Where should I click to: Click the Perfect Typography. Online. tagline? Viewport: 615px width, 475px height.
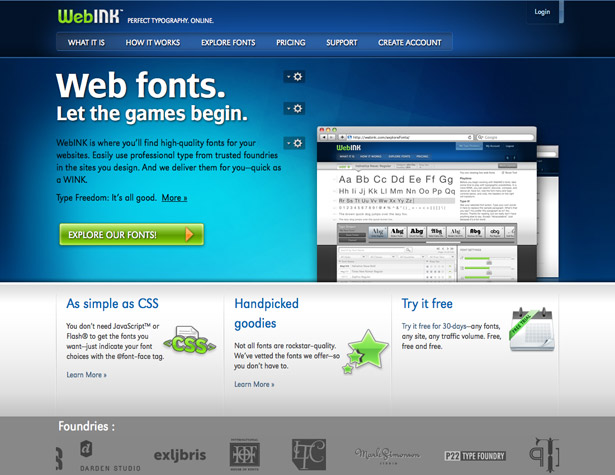171,20
